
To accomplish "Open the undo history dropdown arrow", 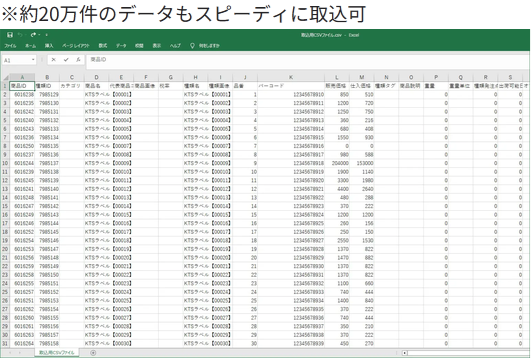I will [25, 35].
